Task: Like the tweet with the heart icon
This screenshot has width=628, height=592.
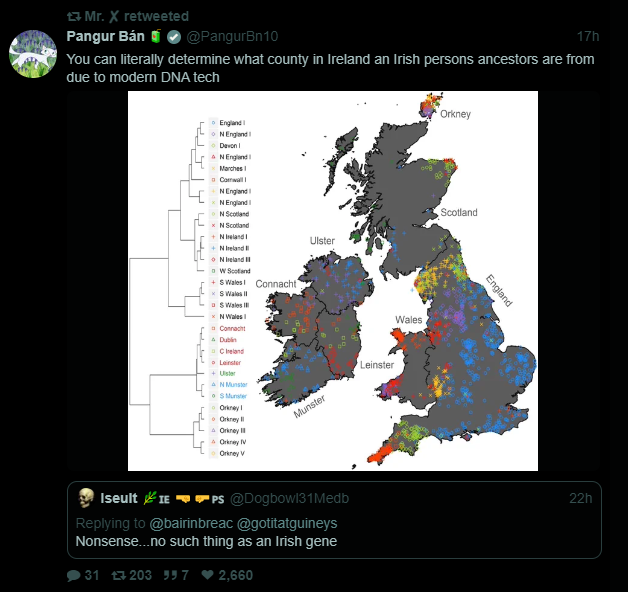Action: (207, 576)
